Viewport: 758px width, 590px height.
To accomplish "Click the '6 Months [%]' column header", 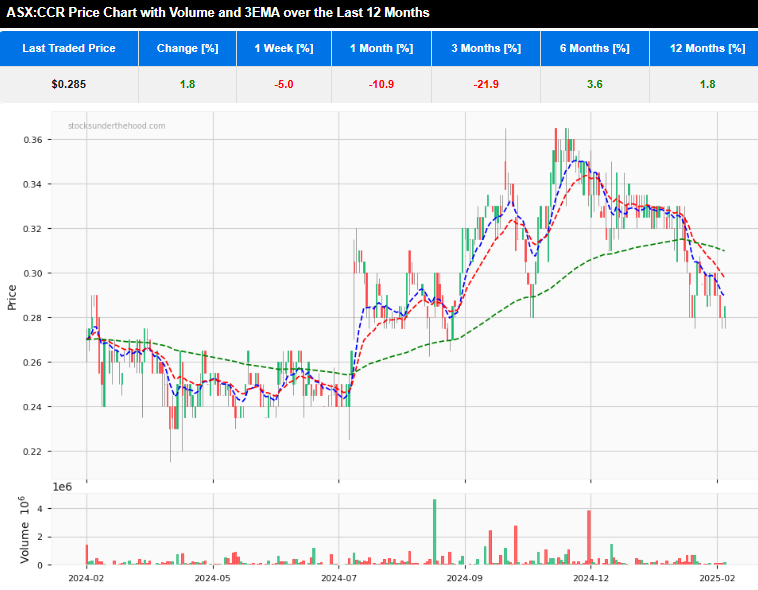I will click(x=595, y=48).
